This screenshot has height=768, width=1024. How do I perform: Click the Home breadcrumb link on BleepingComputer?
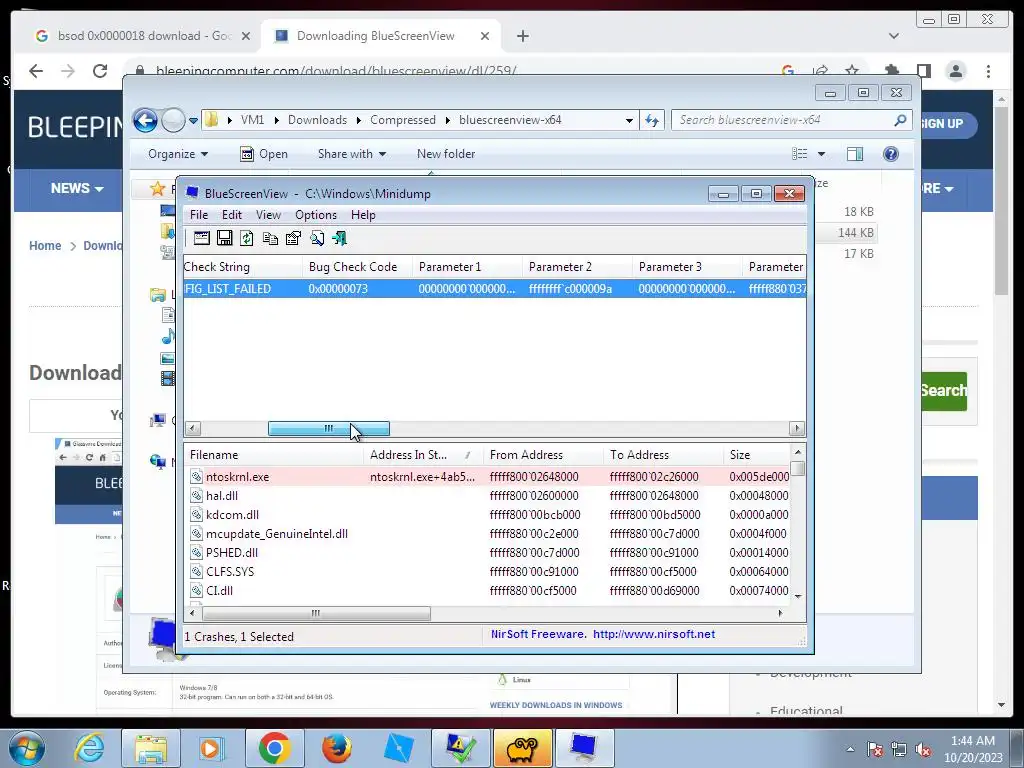click(45, 246)
